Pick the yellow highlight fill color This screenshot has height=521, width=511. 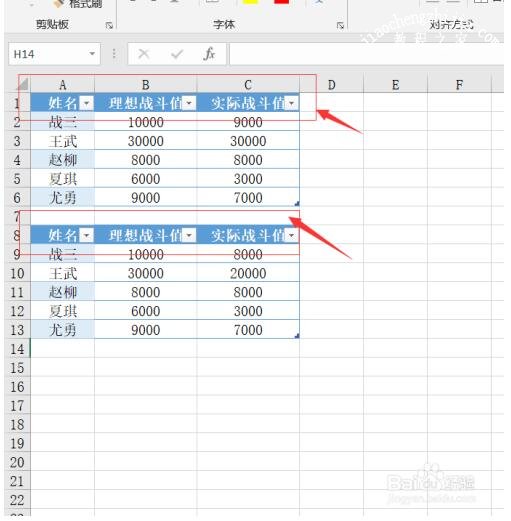[251, 2]
